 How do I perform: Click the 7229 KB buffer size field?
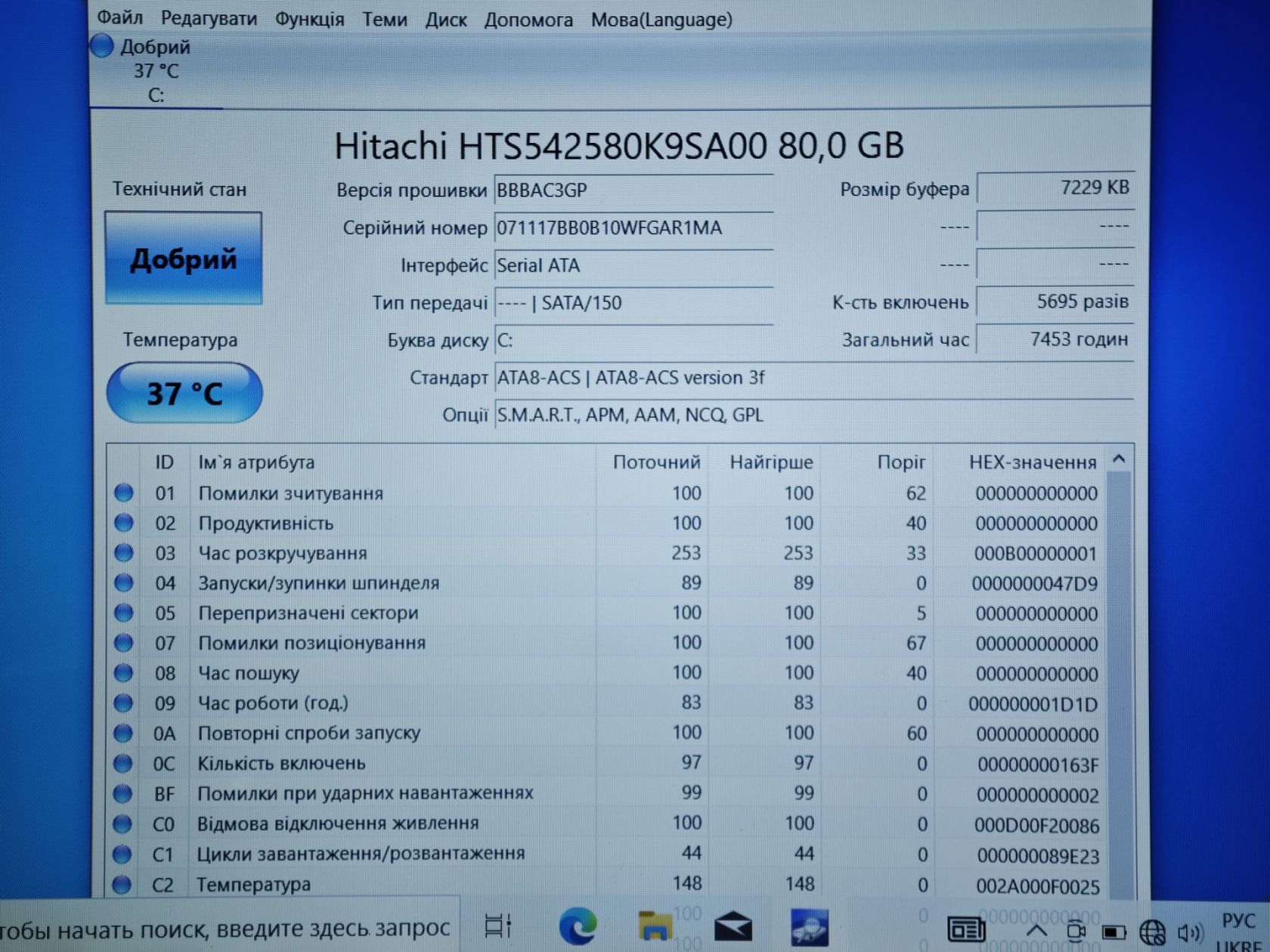[1055, 188]
